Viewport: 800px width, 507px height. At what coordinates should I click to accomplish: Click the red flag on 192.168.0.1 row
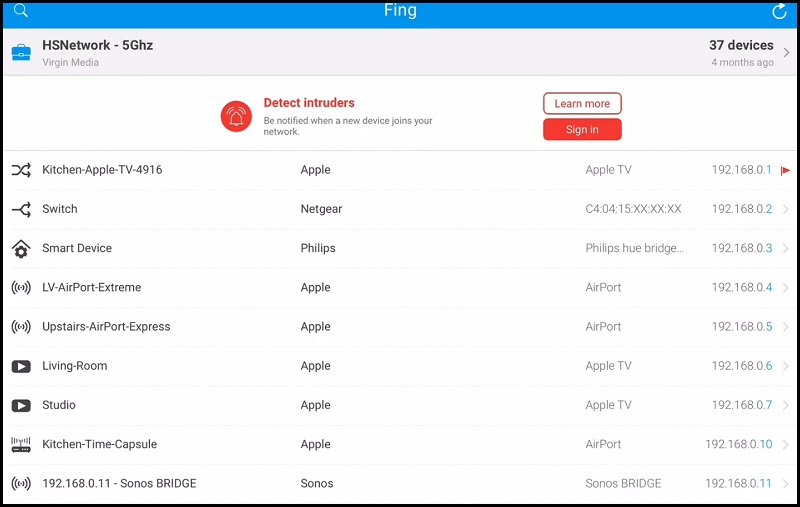[x=785, y=170]
